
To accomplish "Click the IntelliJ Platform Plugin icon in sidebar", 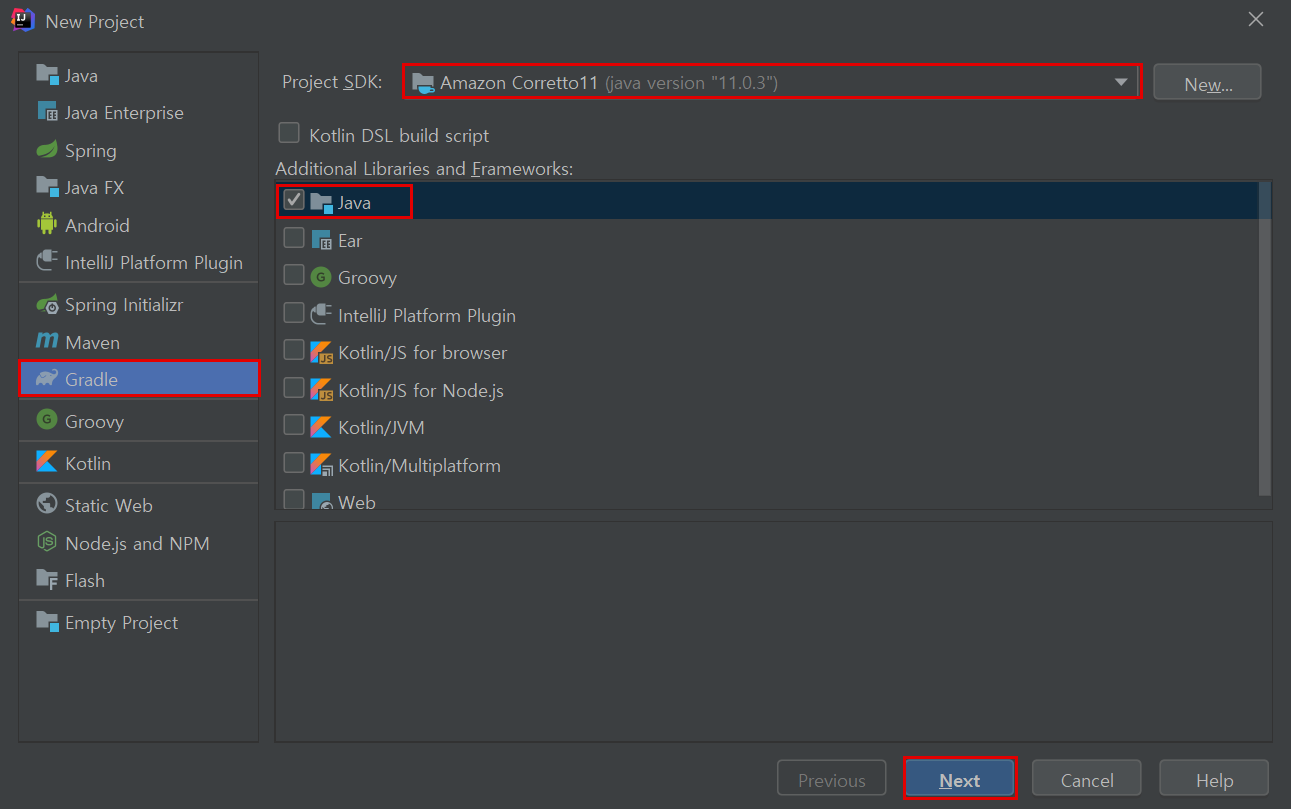I will point(47,262).
